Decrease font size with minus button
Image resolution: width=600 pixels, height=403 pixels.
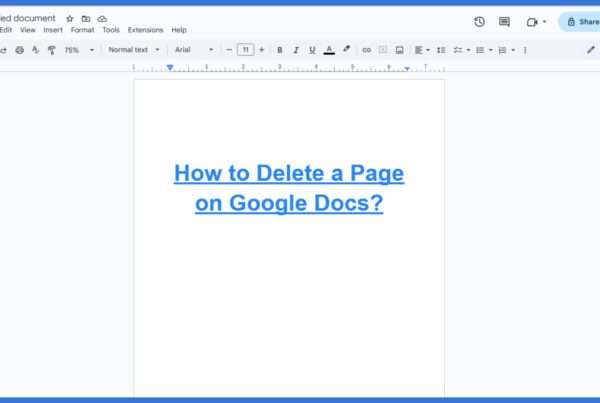[x=228, y=50]
